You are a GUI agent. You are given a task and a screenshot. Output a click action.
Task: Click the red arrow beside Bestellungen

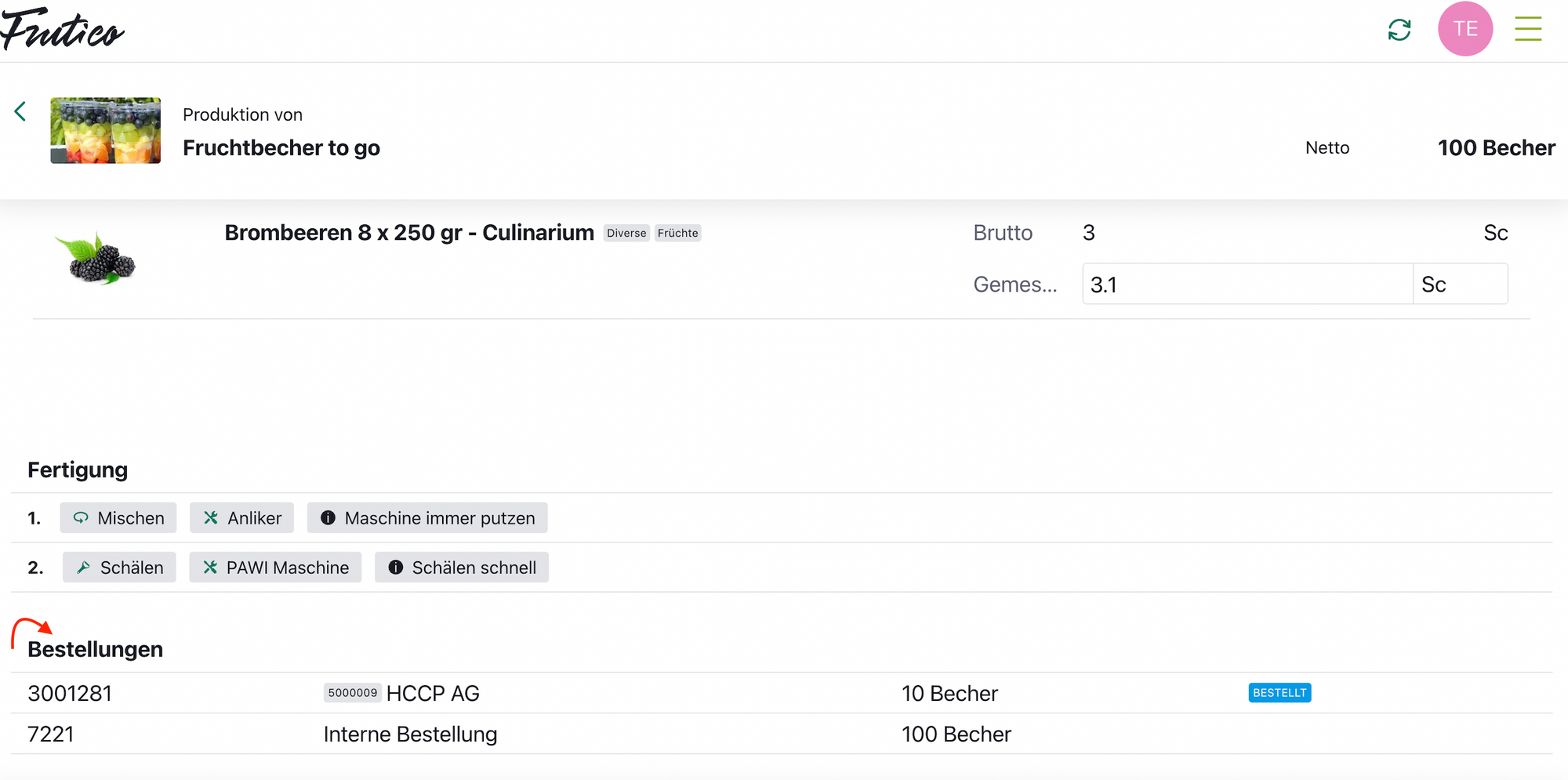[31, 629]
